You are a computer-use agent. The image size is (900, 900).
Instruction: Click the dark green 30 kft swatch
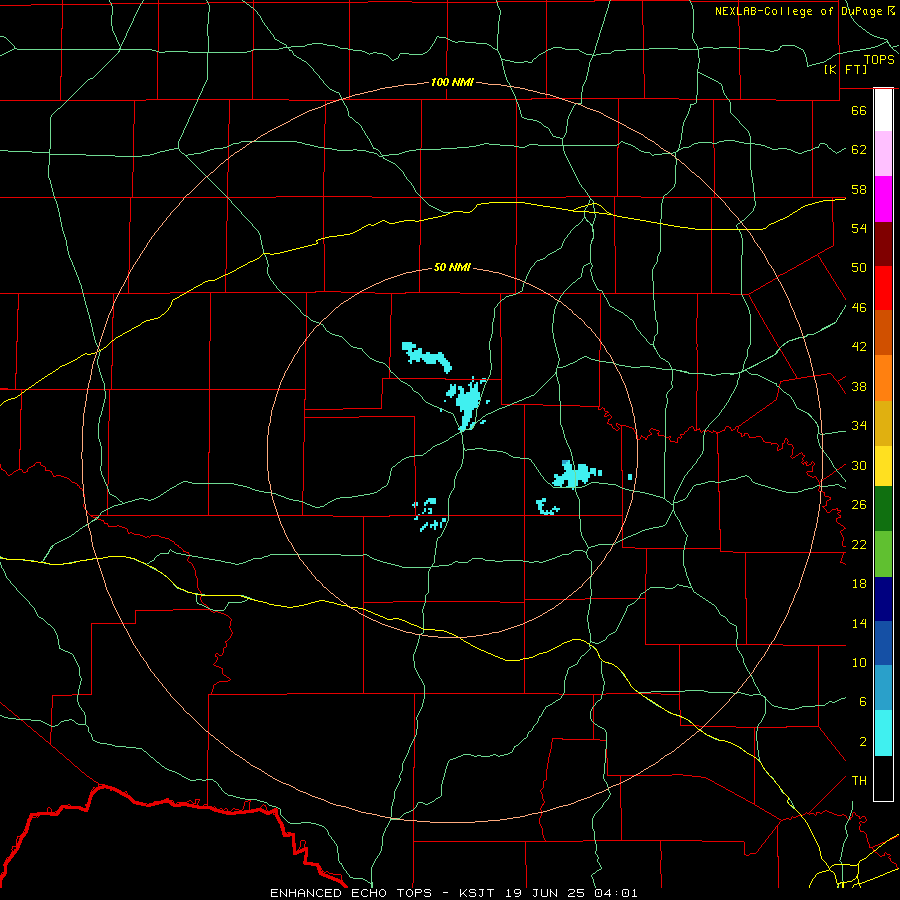[883, 509]
